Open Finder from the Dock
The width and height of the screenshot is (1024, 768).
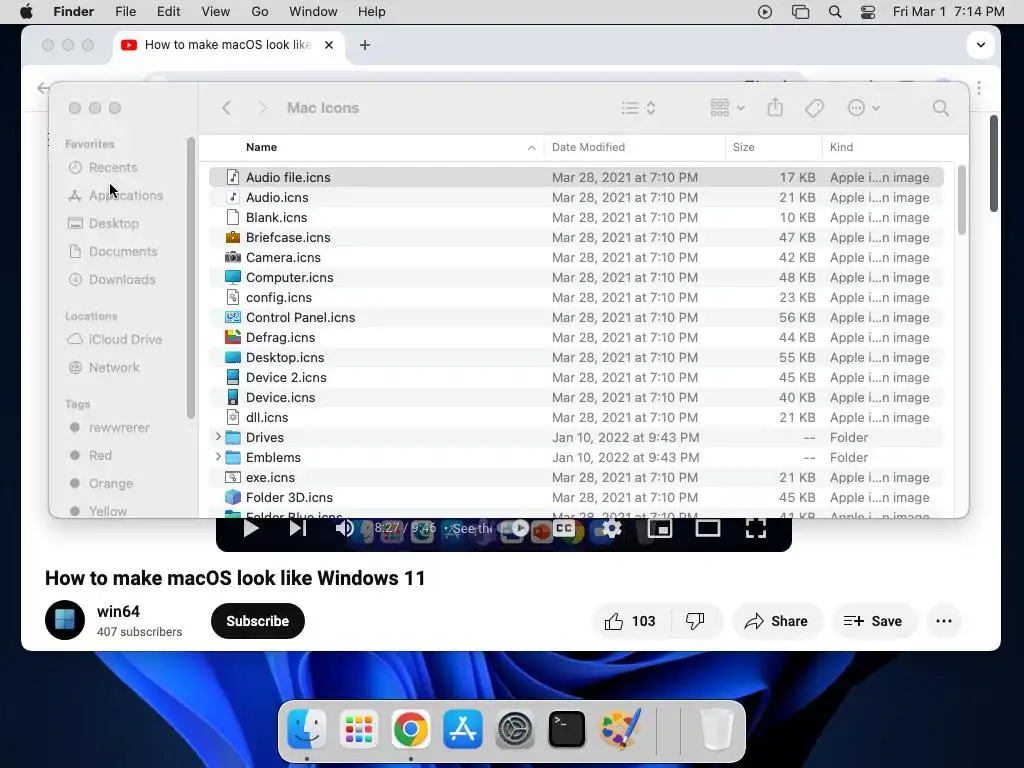pyautogui.click(x=306, y=729)
